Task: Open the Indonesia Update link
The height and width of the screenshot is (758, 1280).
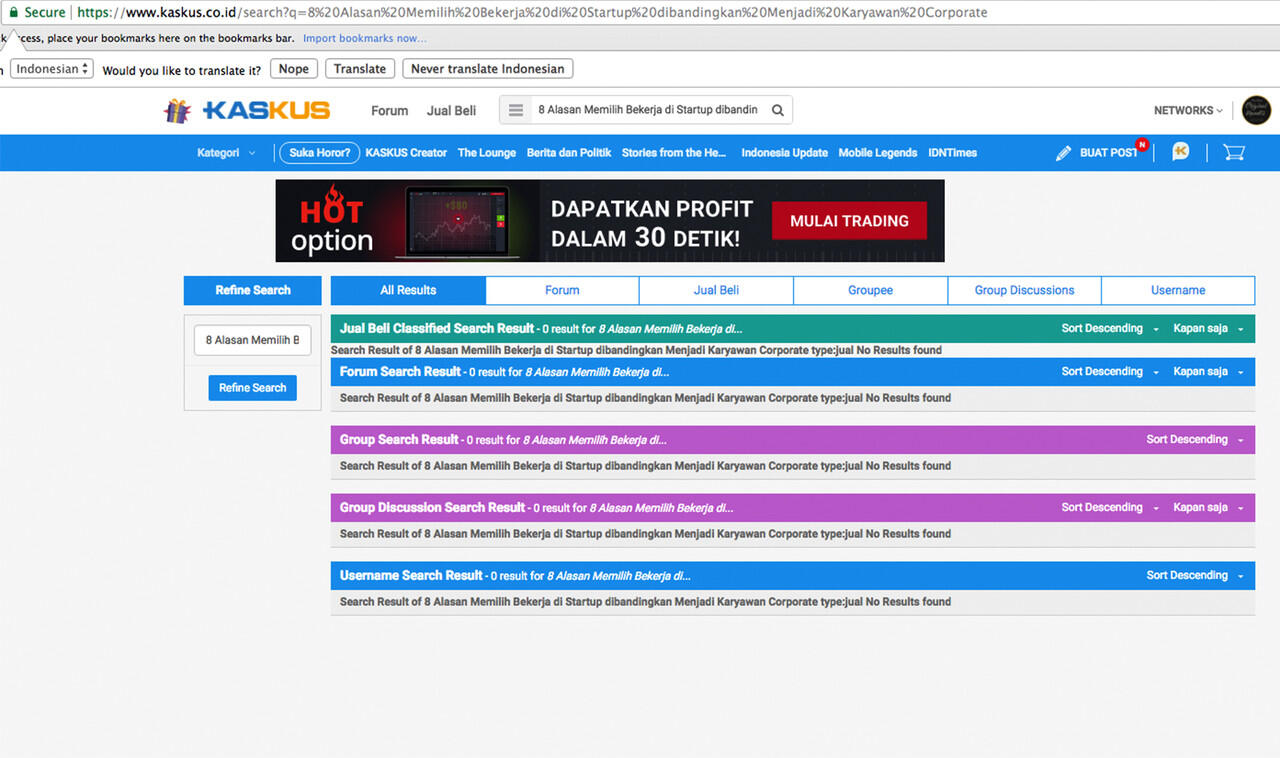Action: click(785, 153)
